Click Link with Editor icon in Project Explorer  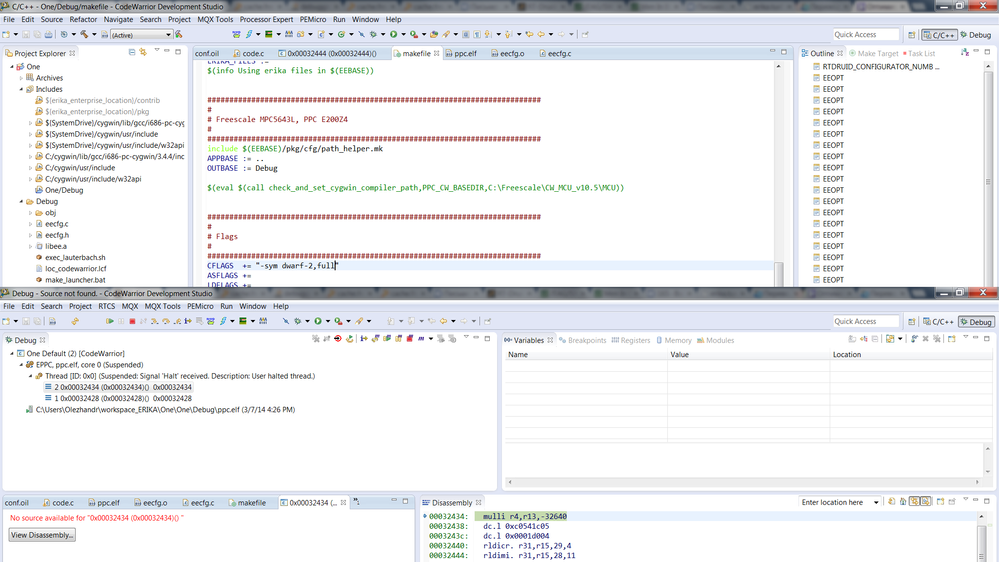point(143,52)
